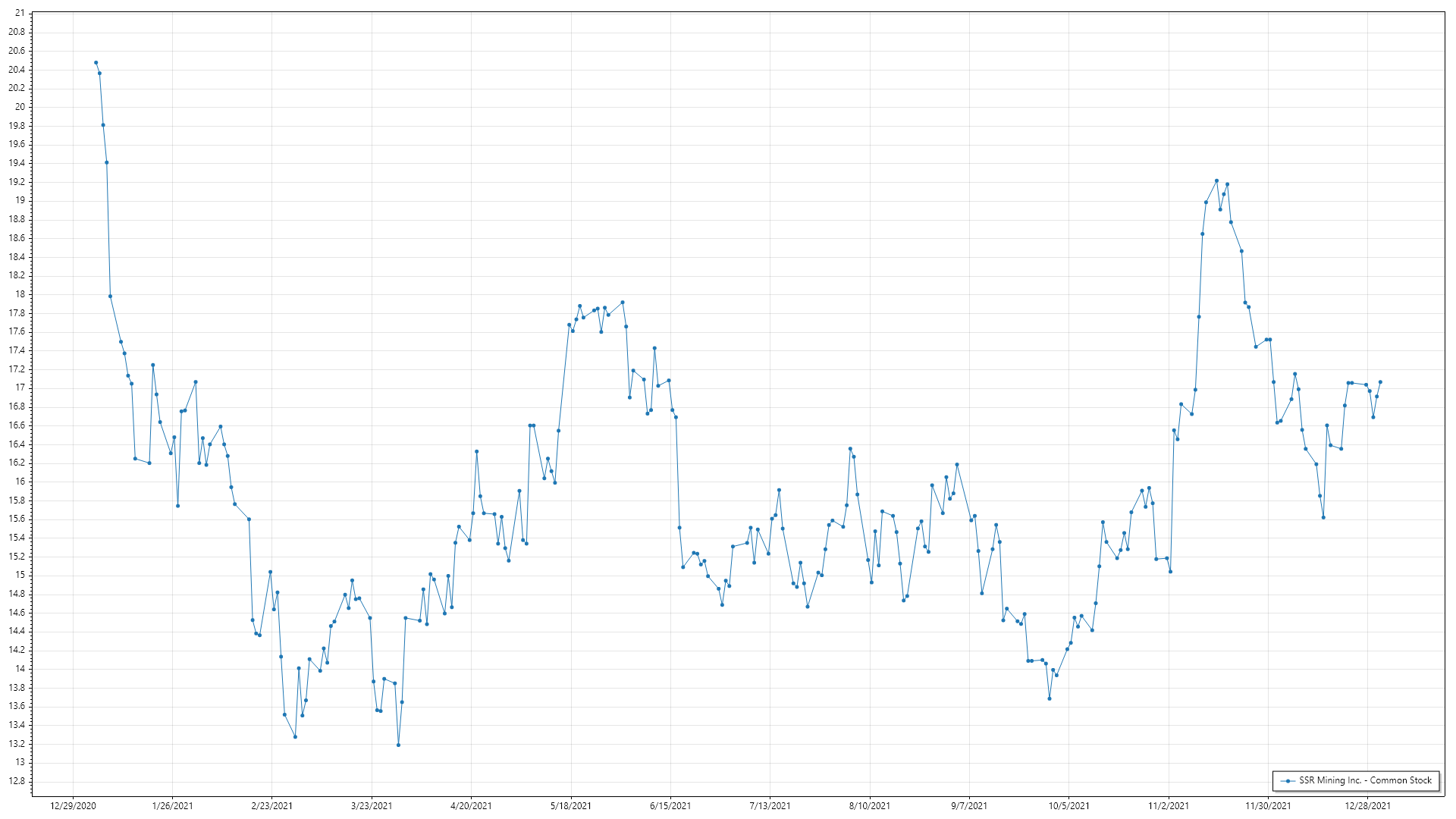Click the 11/2/2021 x-axis date label
This screenshot has width=1456, height=819.
coord(1169,805)
